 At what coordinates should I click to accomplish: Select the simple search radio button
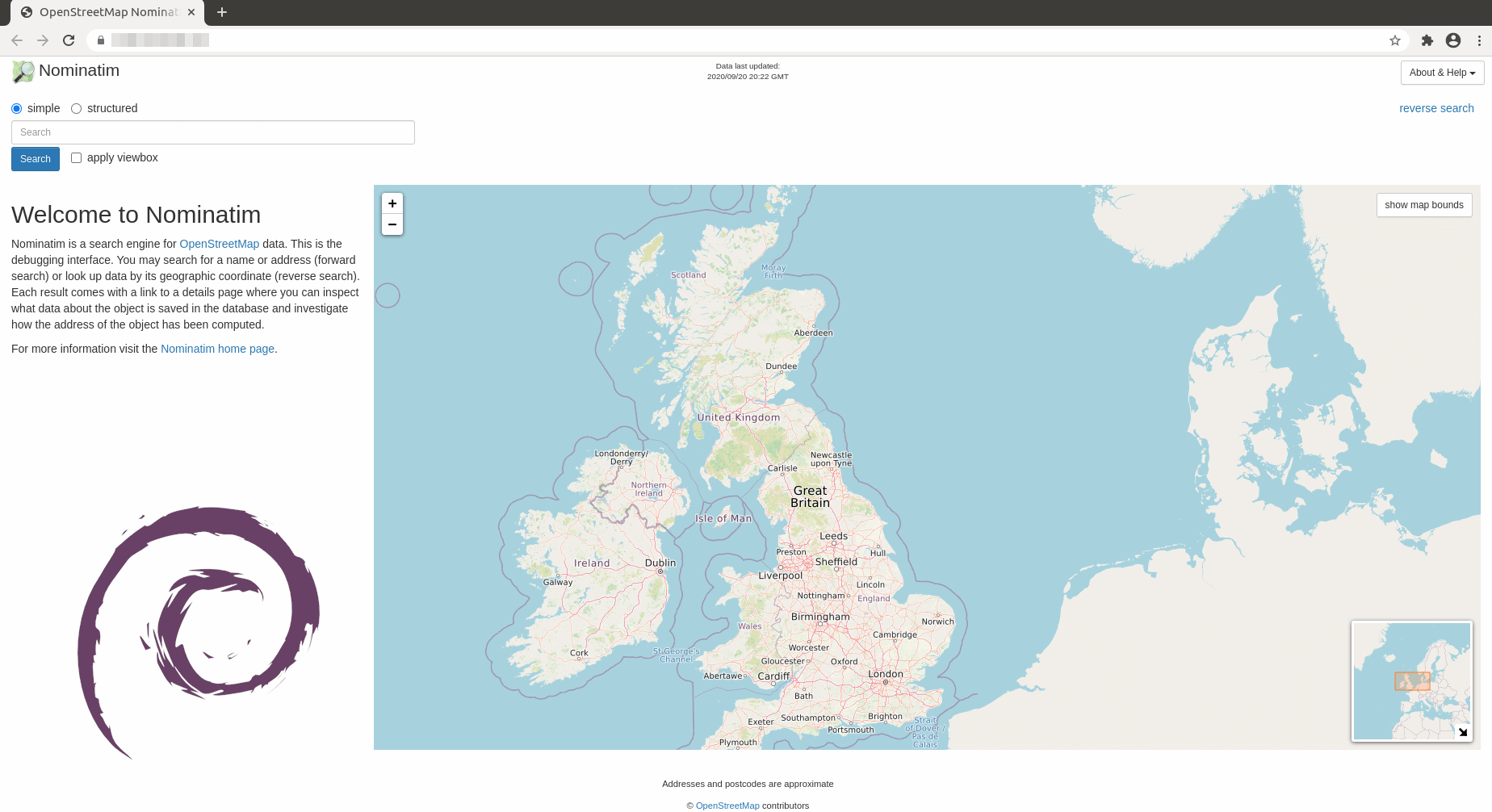coord(17,108)
